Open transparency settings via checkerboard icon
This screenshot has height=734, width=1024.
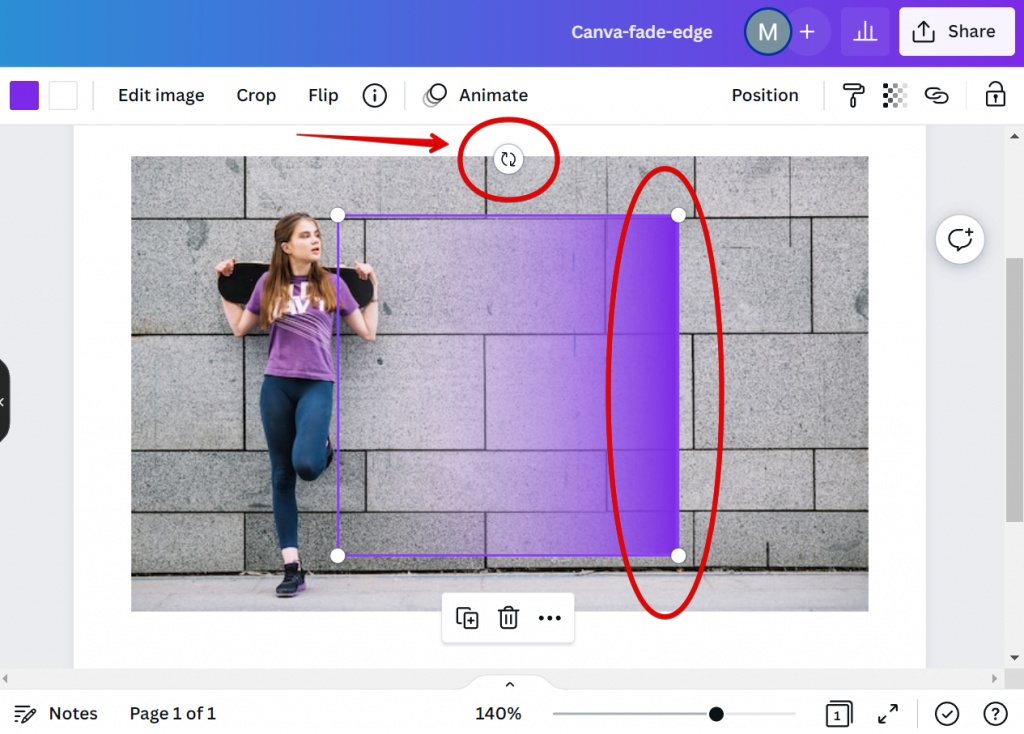click(x=894, y=95)
